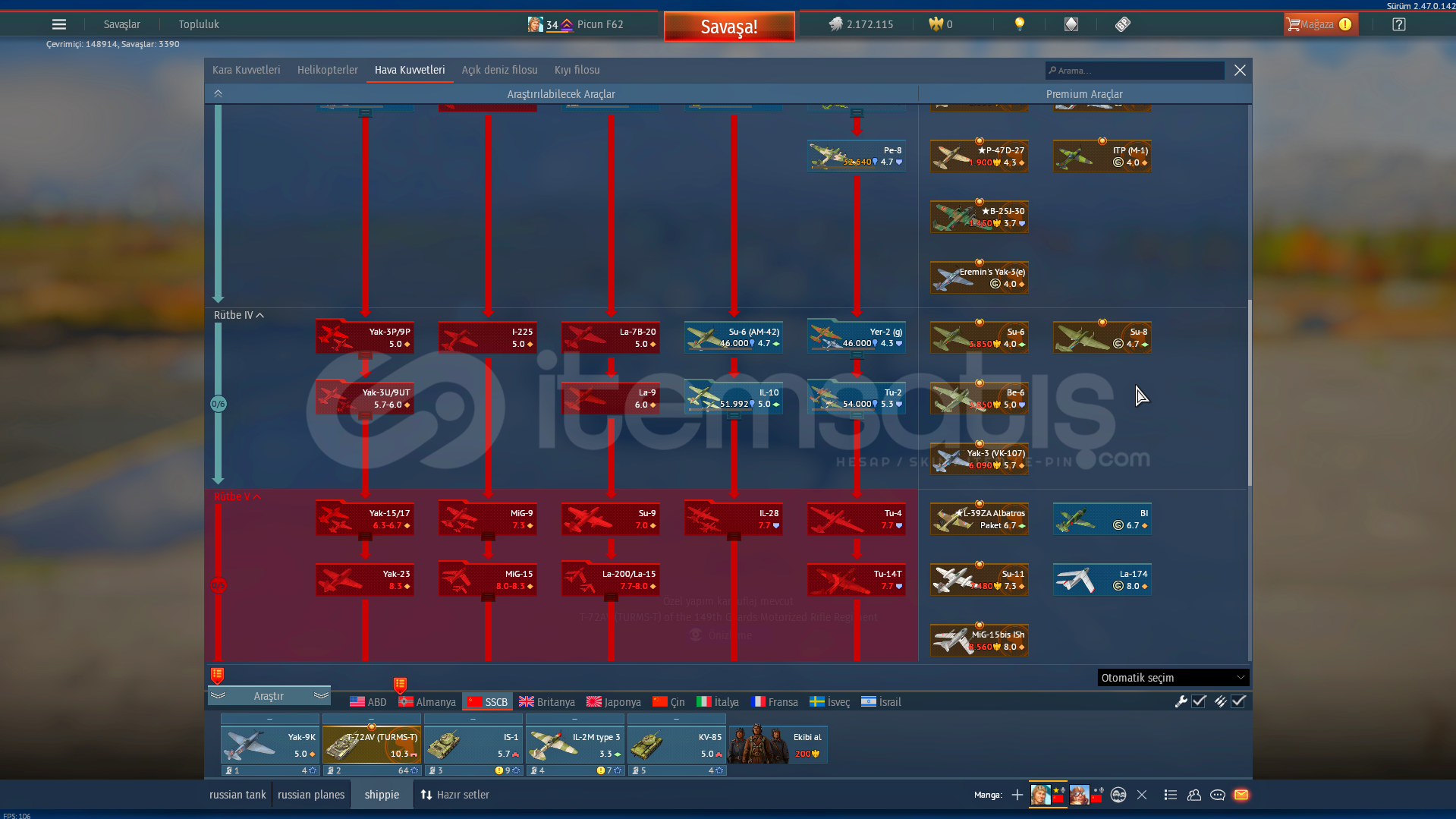Add squad member with plus icon
The width and height of the screenshot is (1456, 819).
tap(1017, 795)
